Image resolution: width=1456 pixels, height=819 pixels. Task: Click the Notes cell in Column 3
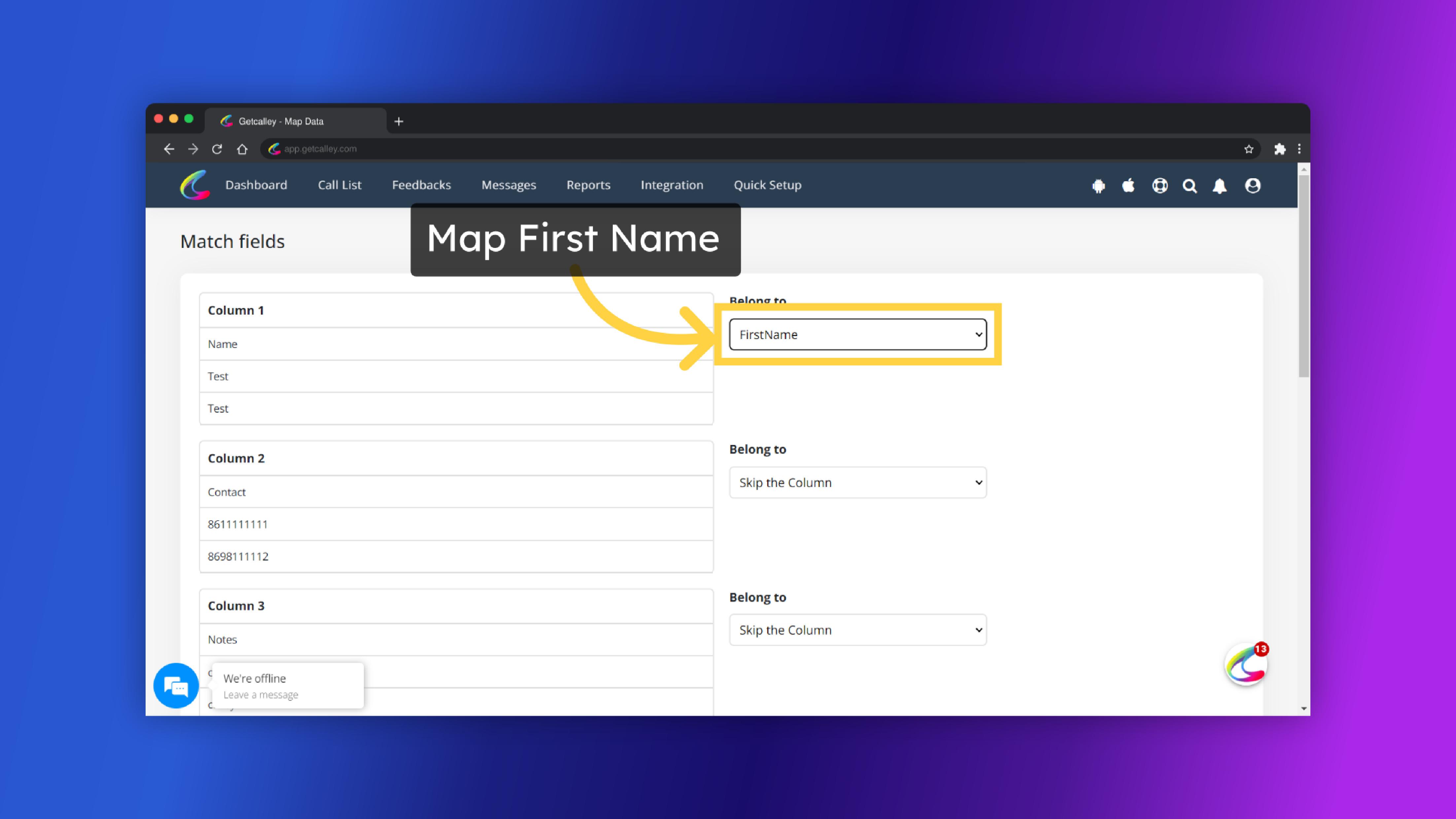tap(456, 640)
